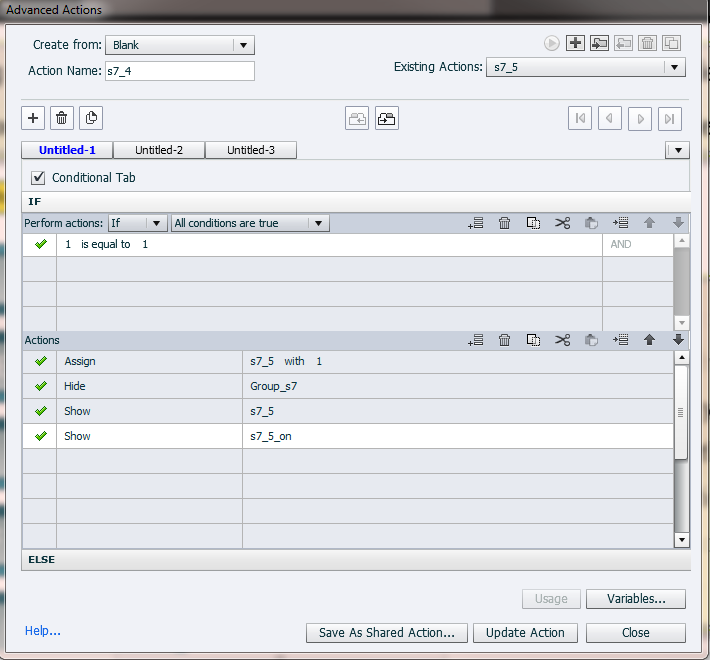The image size is (710, 660).
Task: Open the Create from dropdown
Action: 180,45
